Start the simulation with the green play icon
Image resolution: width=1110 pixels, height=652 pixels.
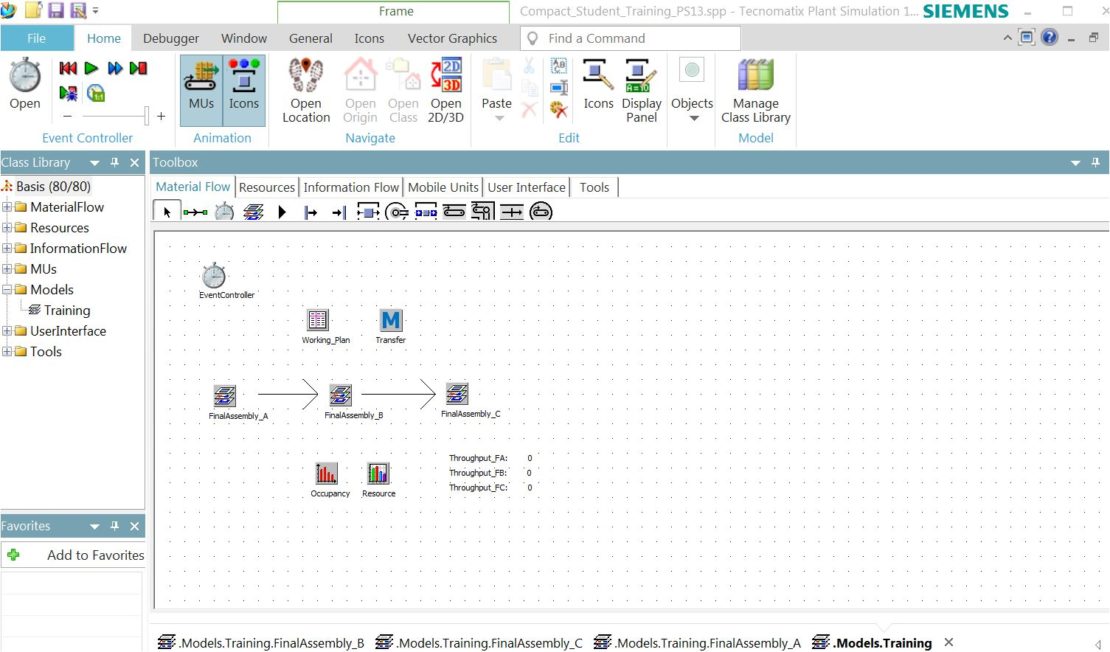coord(92,69)
